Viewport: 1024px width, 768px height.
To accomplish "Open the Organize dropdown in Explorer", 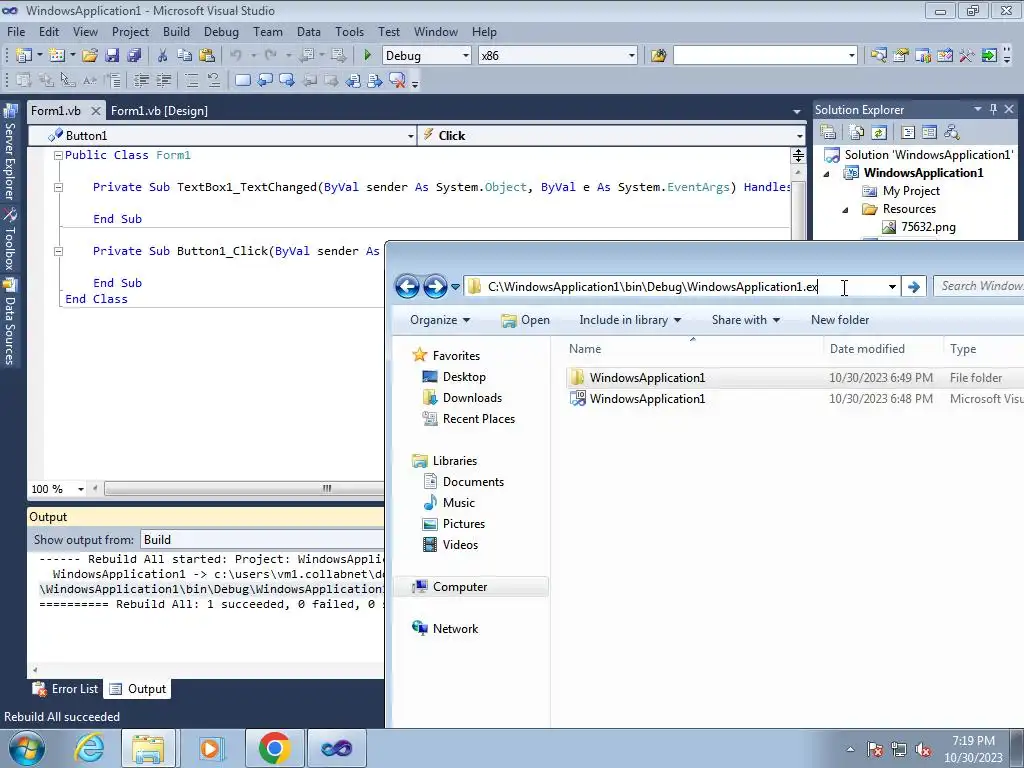I will pos(440,320).
